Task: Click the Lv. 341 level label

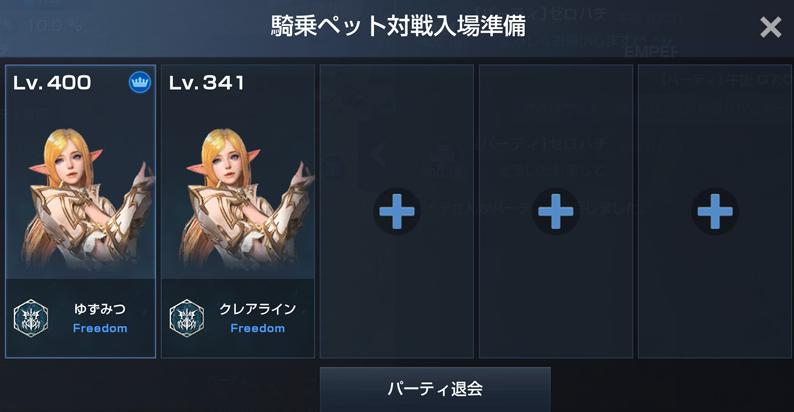Action: [207, 83]
